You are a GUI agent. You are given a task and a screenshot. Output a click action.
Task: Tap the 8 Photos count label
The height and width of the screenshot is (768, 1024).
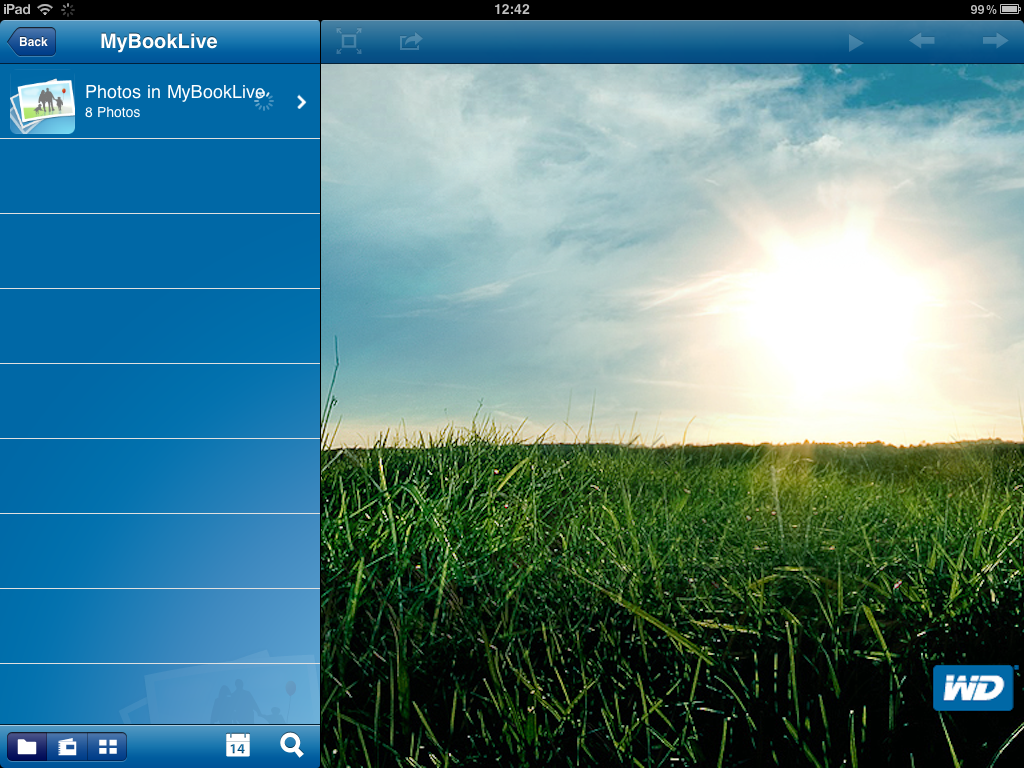pos(112,112)
